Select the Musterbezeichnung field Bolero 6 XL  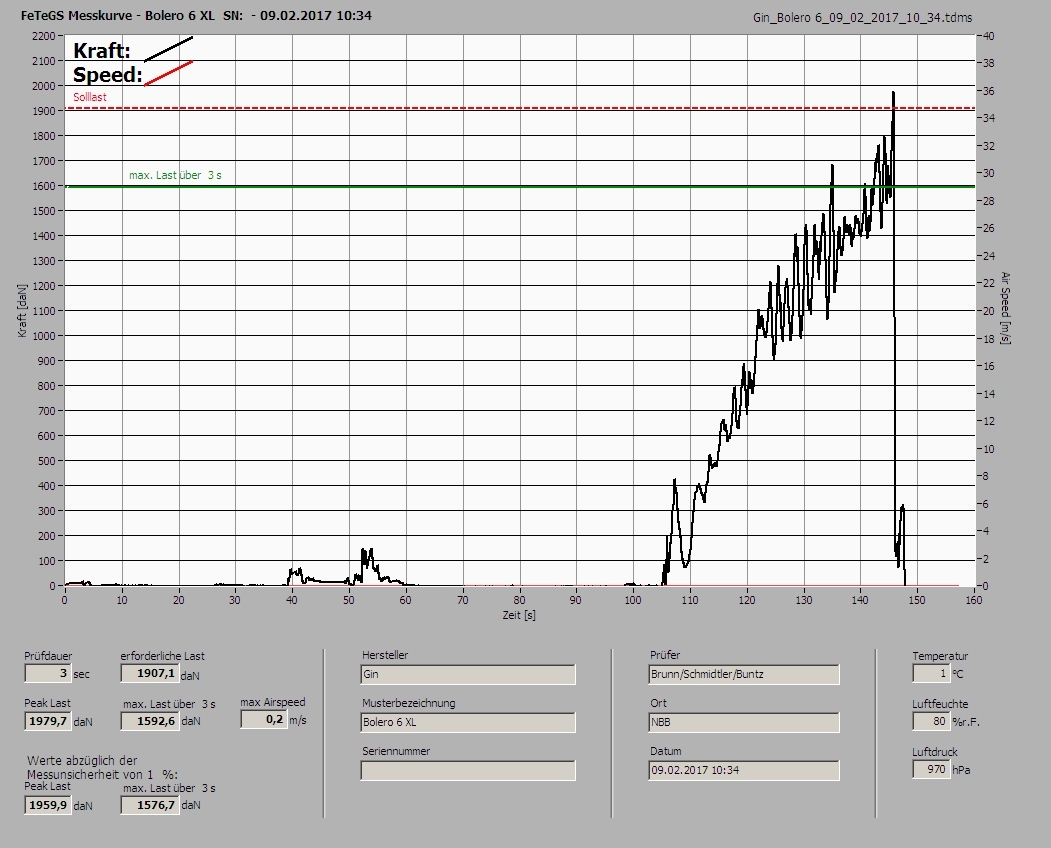pyautogui.click(x=468, y=722)
